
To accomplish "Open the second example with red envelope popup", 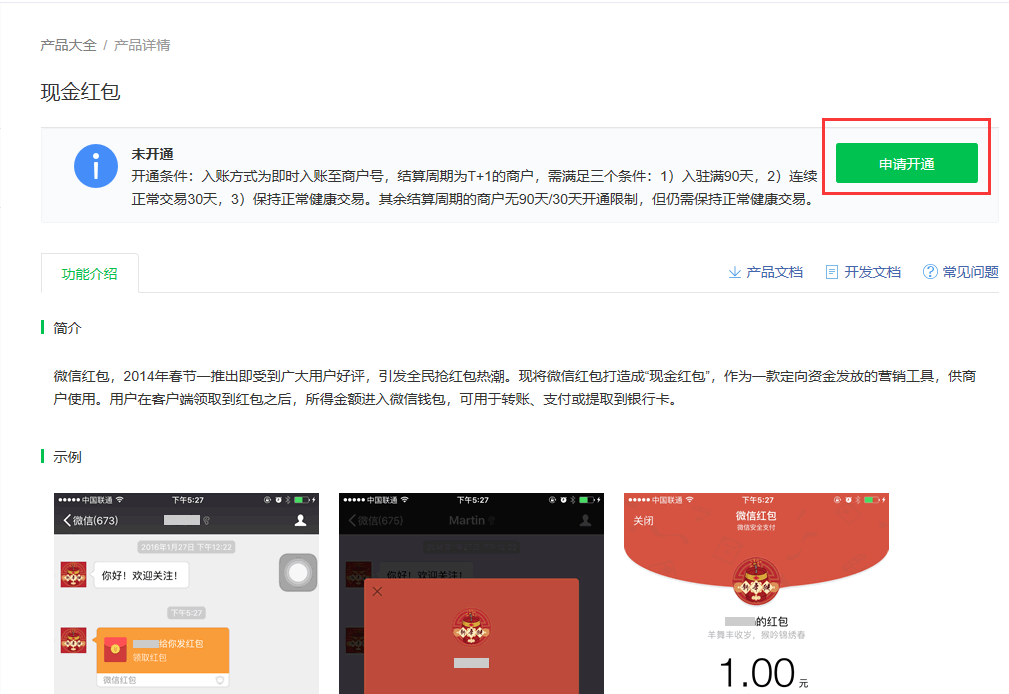I will tap(471, 594).
